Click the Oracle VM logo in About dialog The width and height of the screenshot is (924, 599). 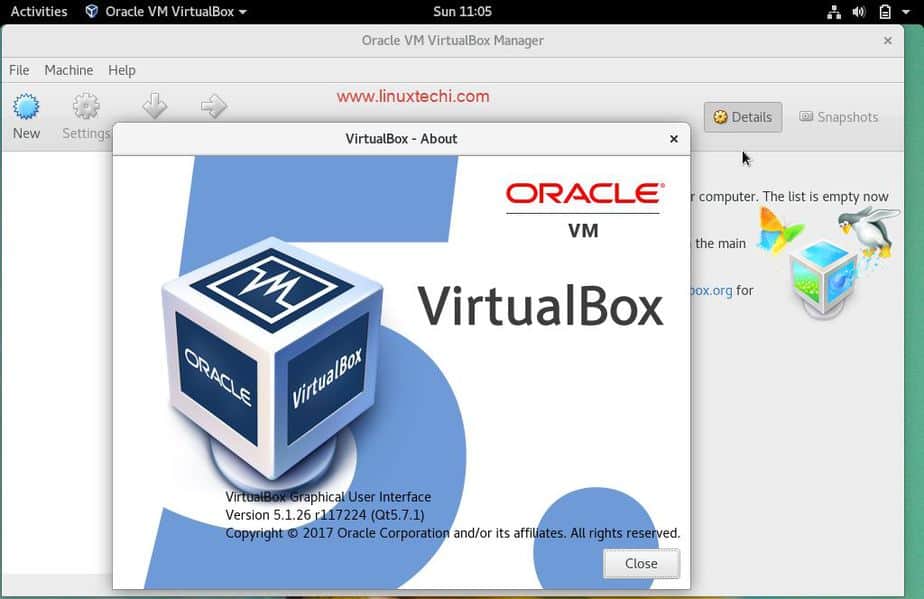tap(585, 209)
